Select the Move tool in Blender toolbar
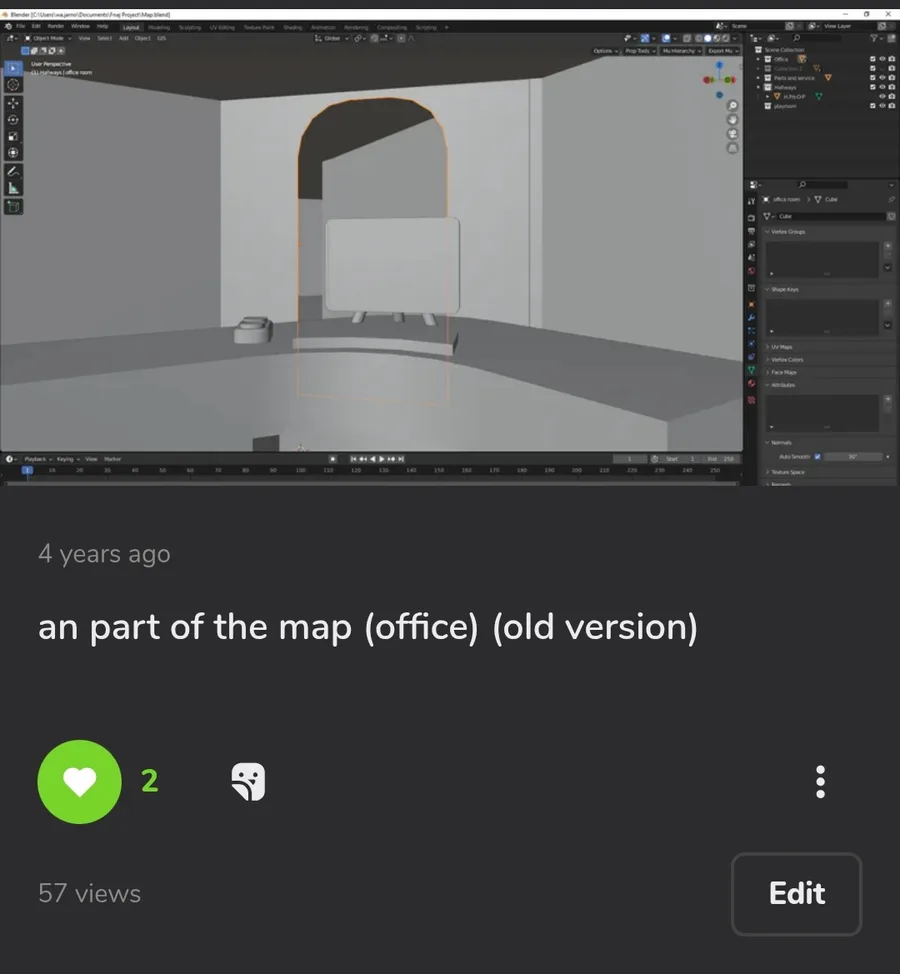Viewport: 900px width, 974px height. (13, 103)
